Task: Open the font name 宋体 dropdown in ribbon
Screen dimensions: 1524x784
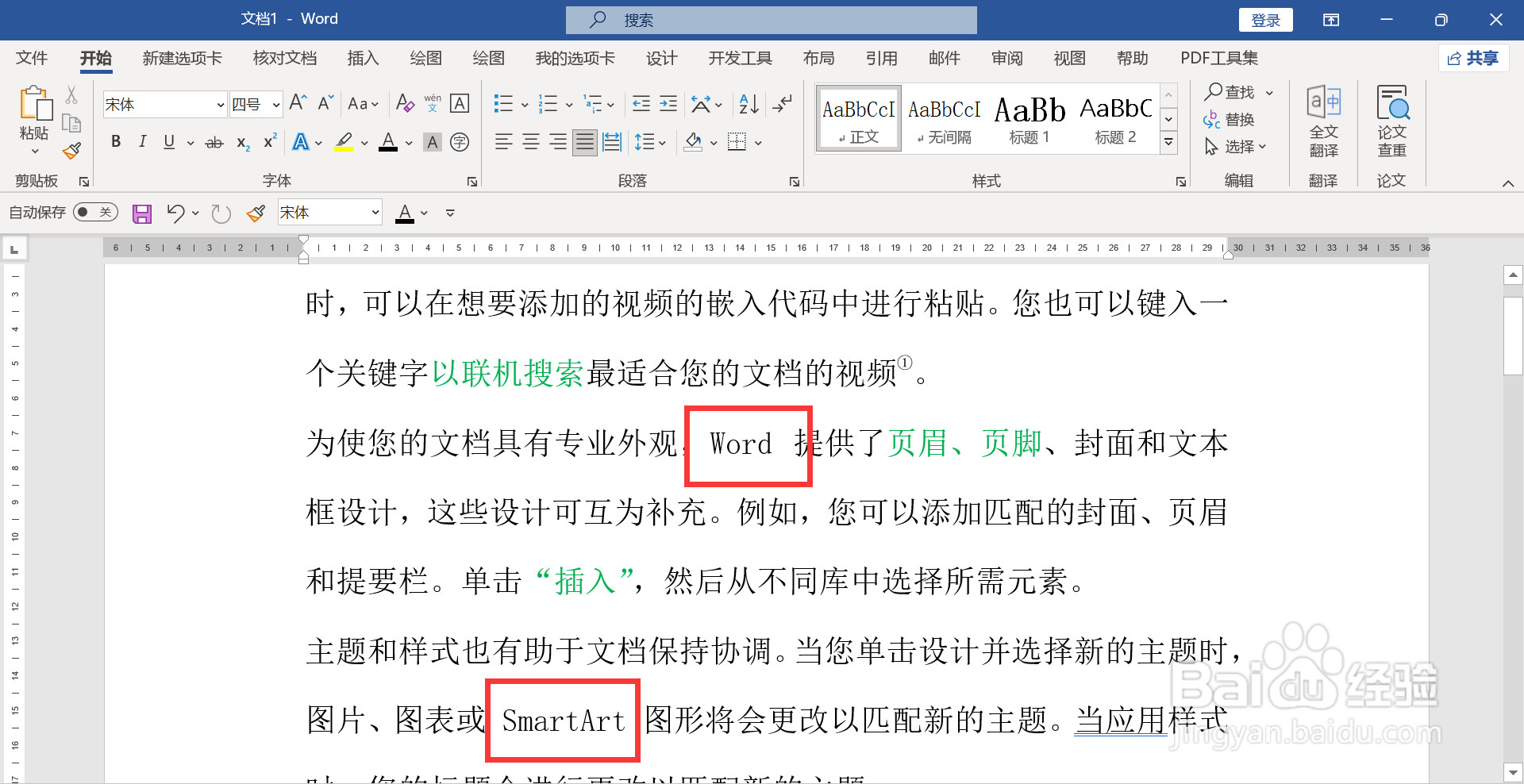Action: tap(221, 105)
